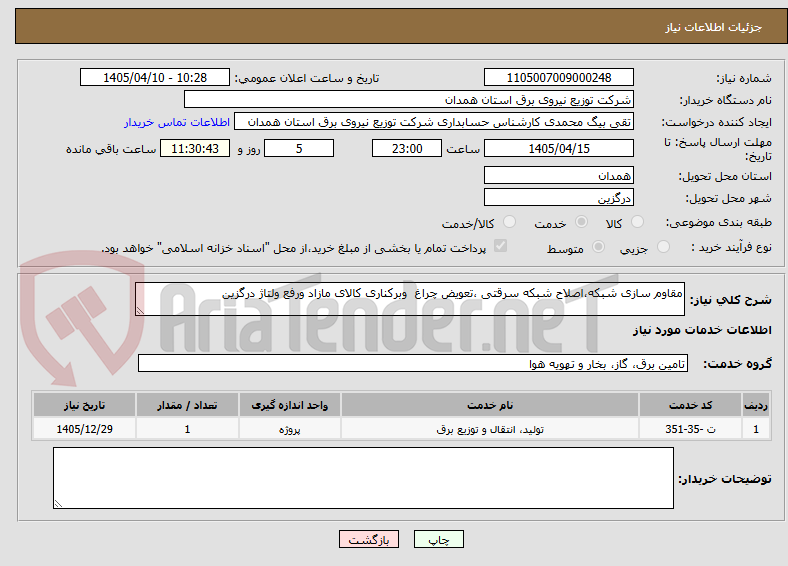This screenshot has width=788, height=566.
Task: Click the تاریخ نیاز column header
Action: (x=84, y=405)
